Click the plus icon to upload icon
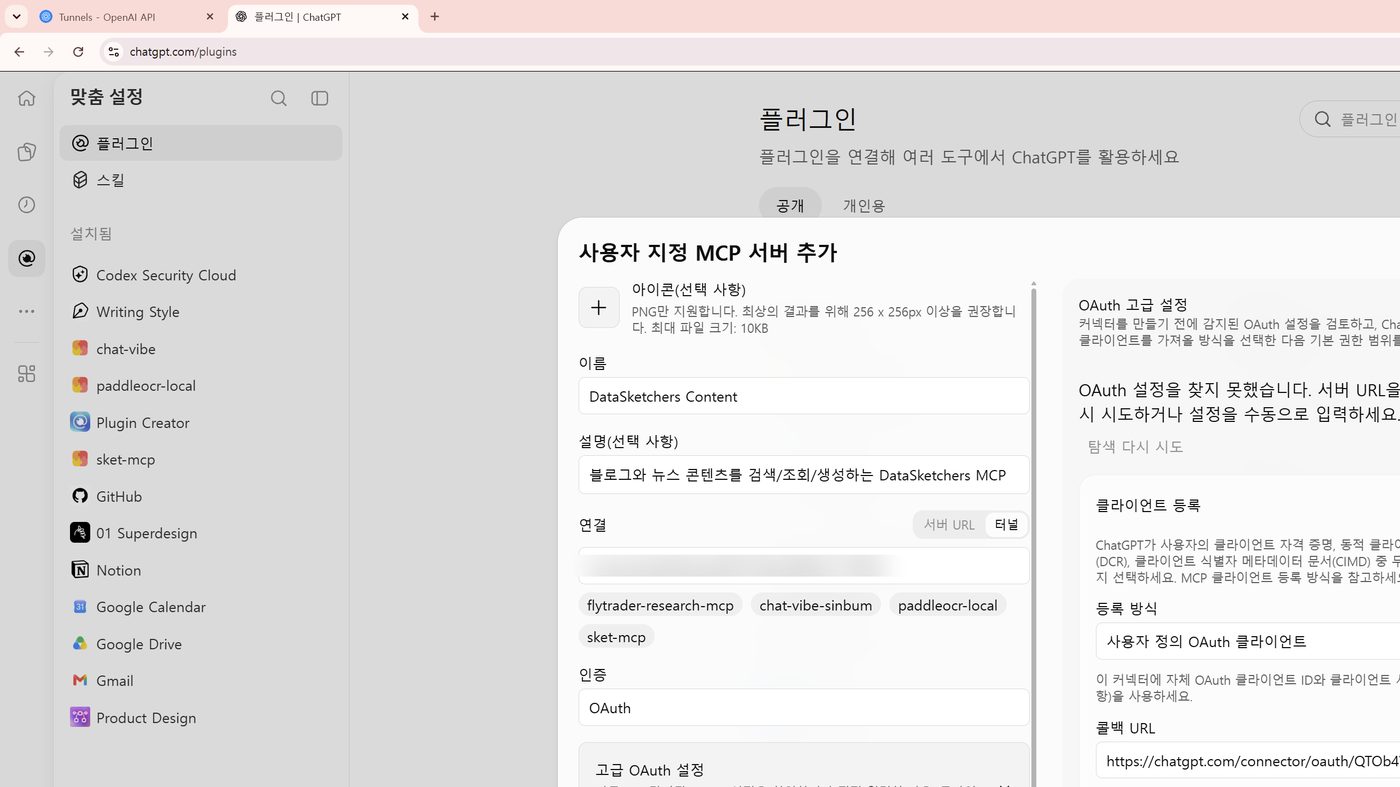This screenshot has height=787, width=1400. coord(599,307)
